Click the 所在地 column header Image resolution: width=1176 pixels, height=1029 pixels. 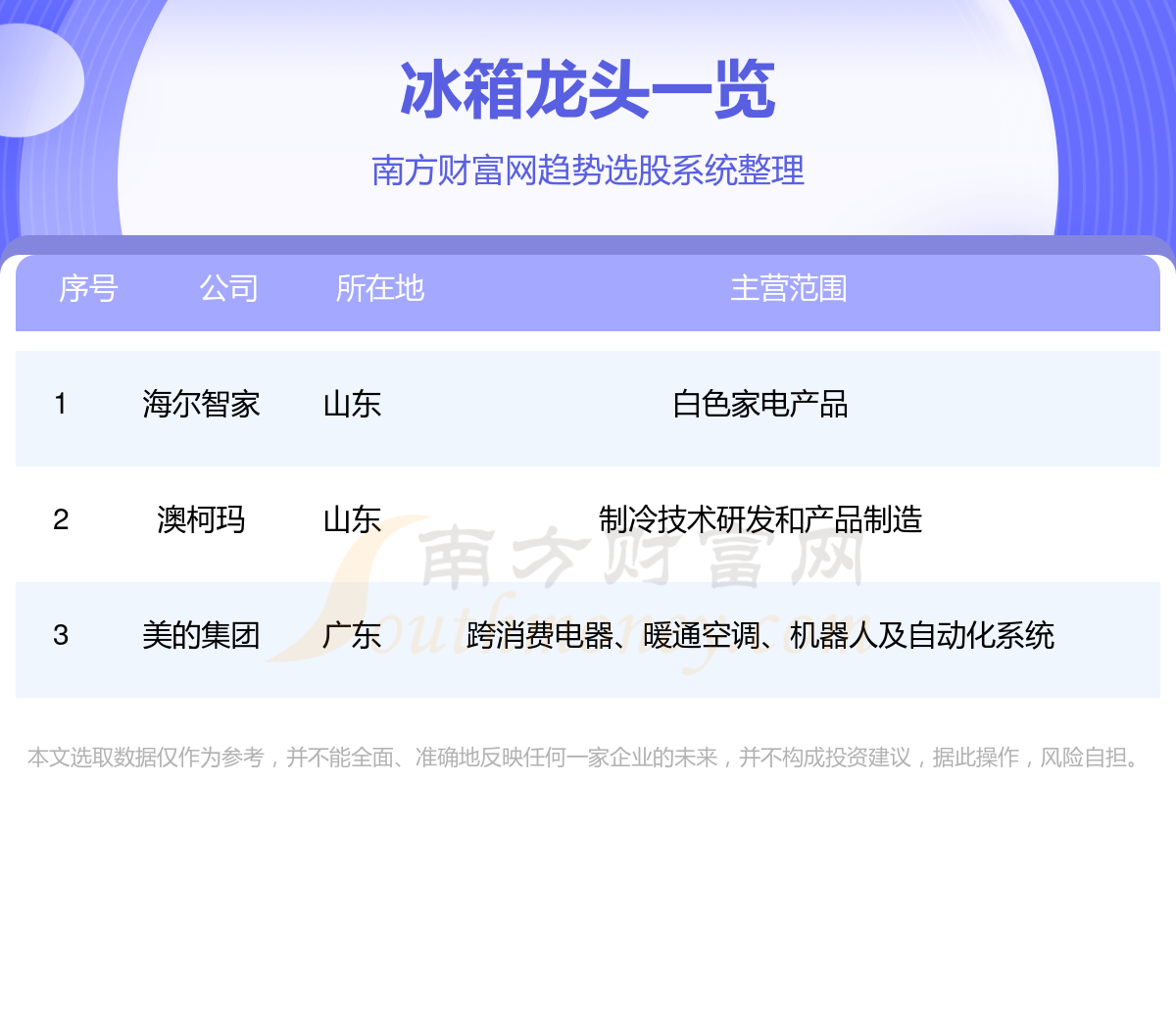(x=379, y=288)
